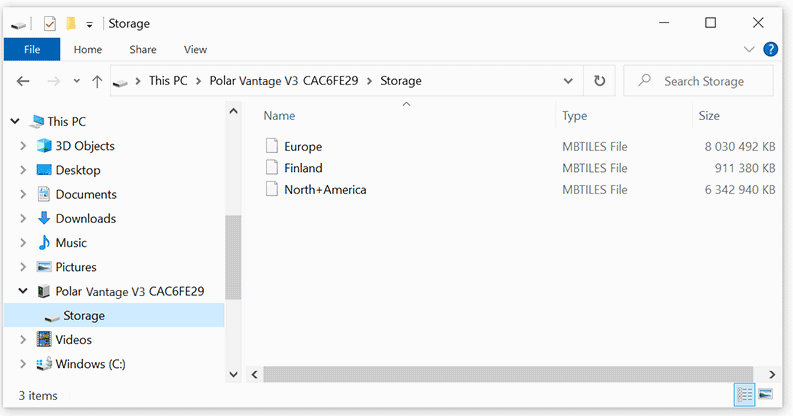Sort files by Size column header
This screenshot has height=416, width=793.
[709, 116]
